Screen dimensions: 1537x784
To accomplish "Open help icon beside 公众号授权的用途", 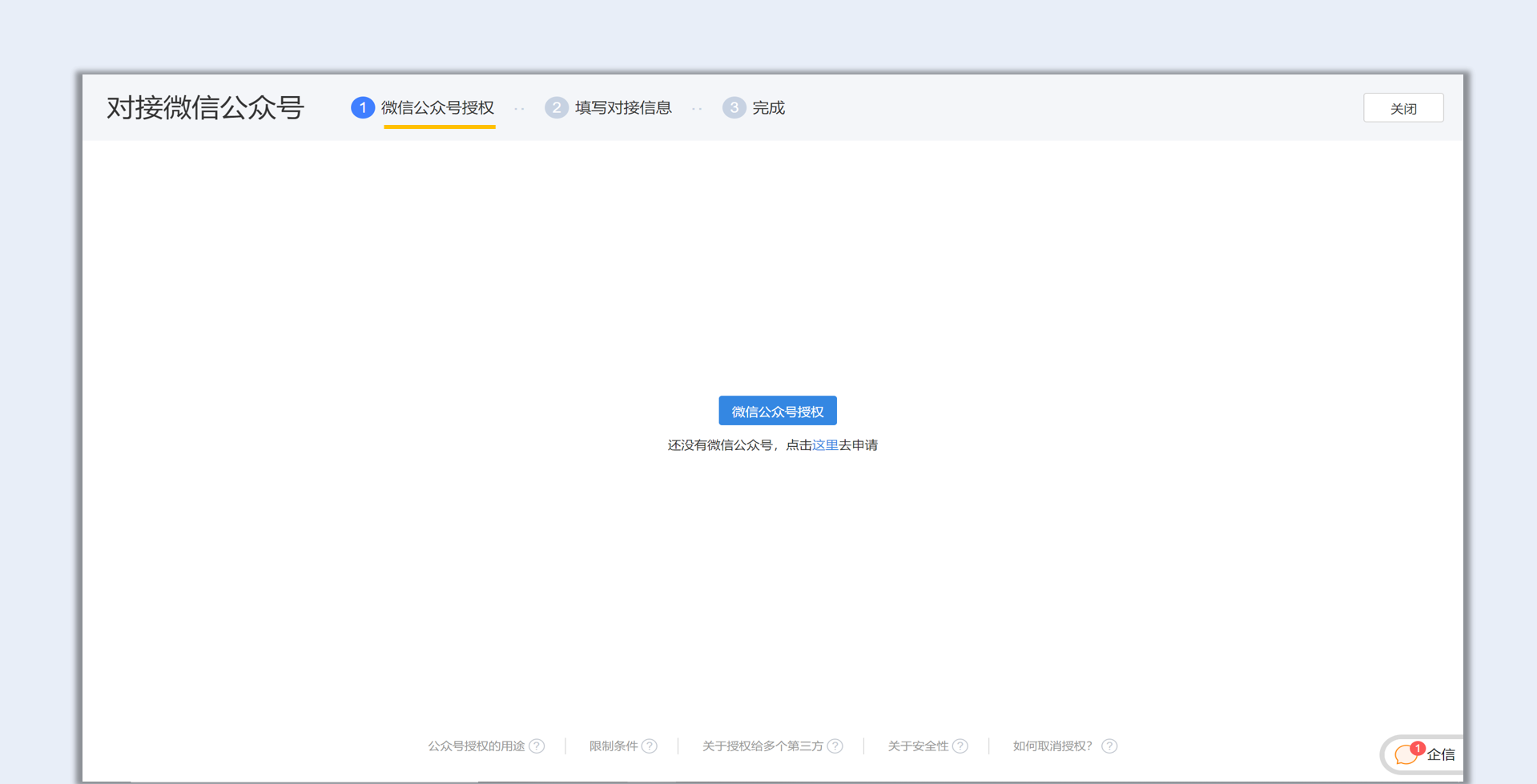I will tap(537, 746).
